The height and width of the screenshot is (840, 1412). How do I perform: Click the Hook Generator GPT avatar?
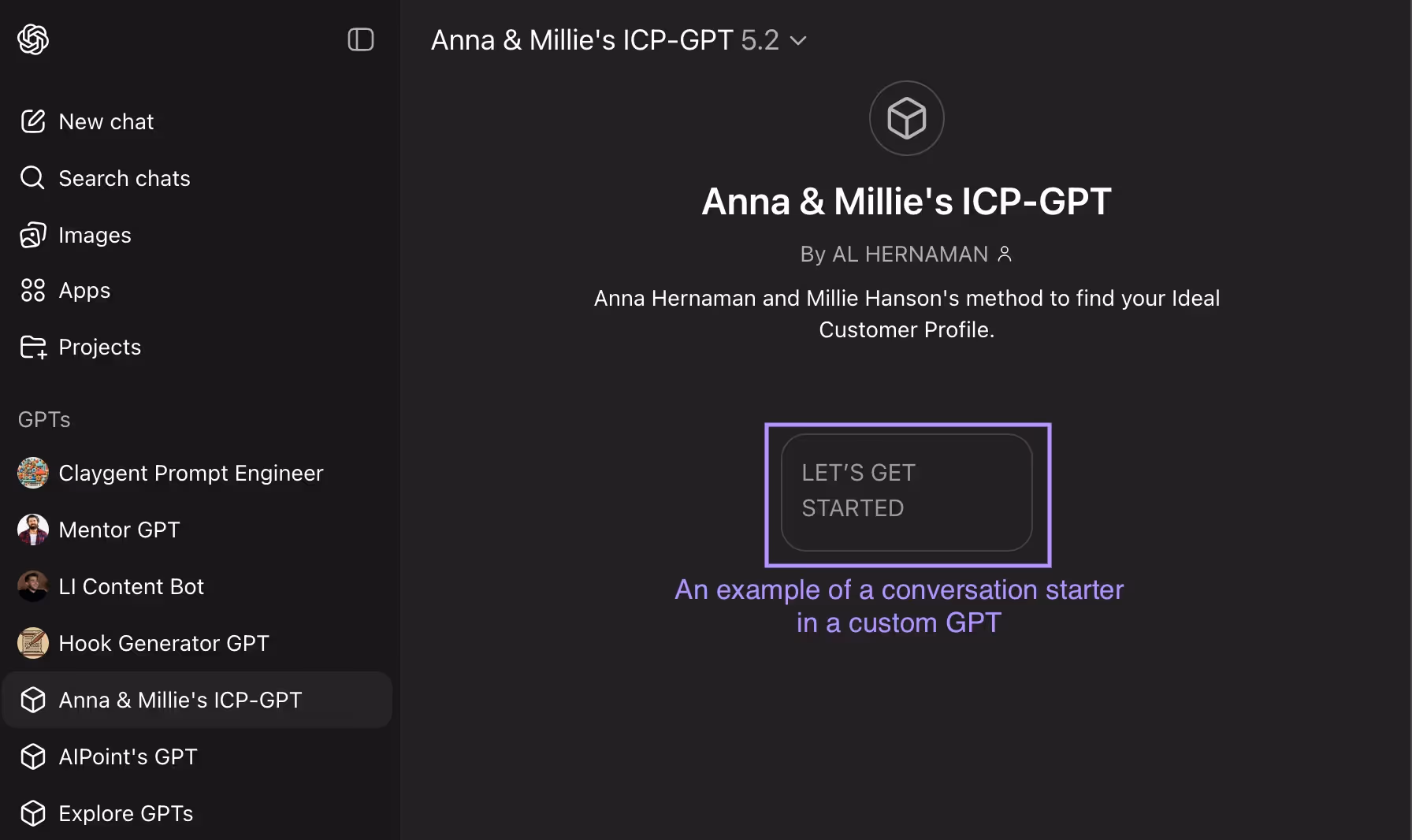tap(33, 643)
